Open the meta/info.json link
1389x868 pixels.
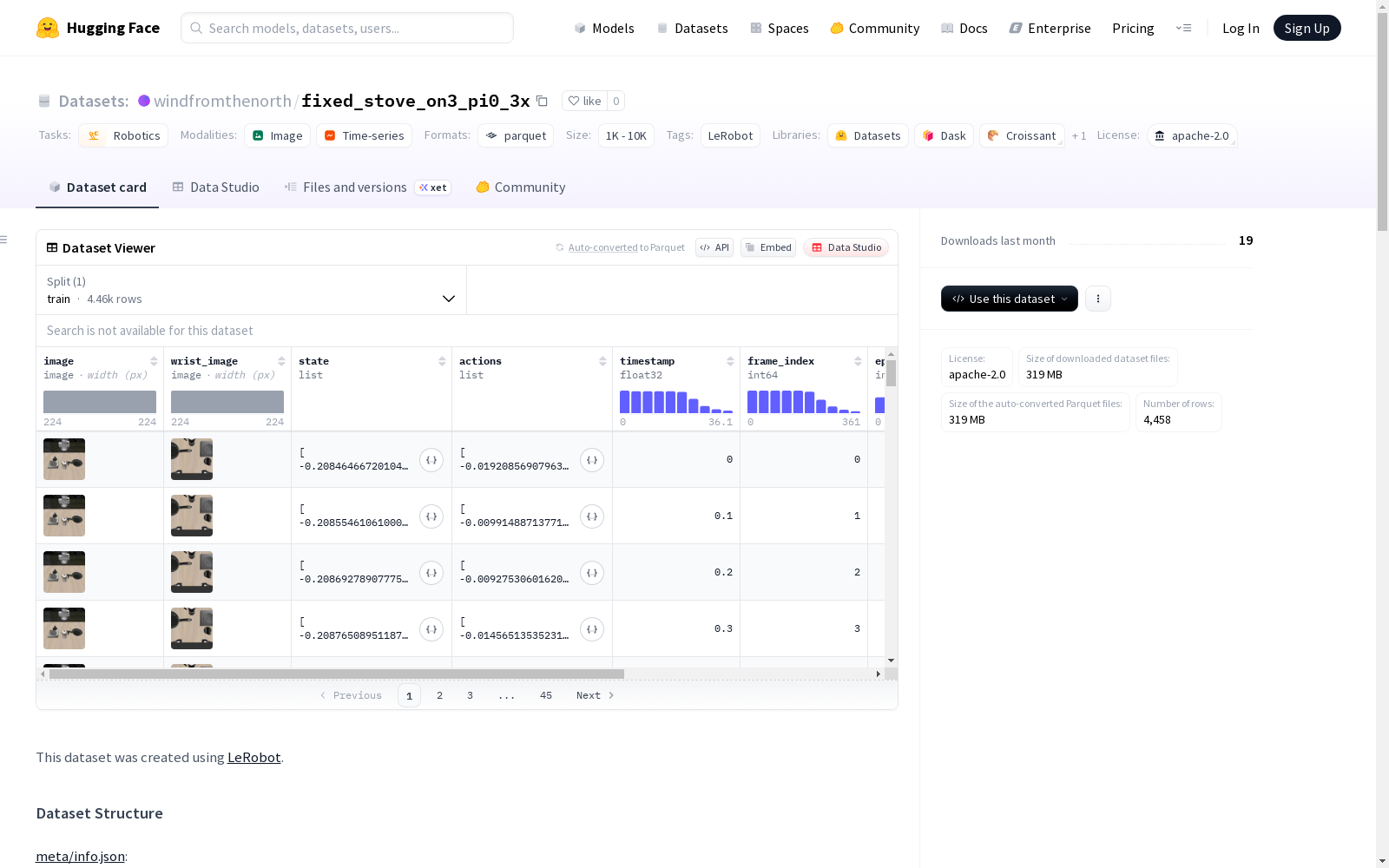click(80, 857)
